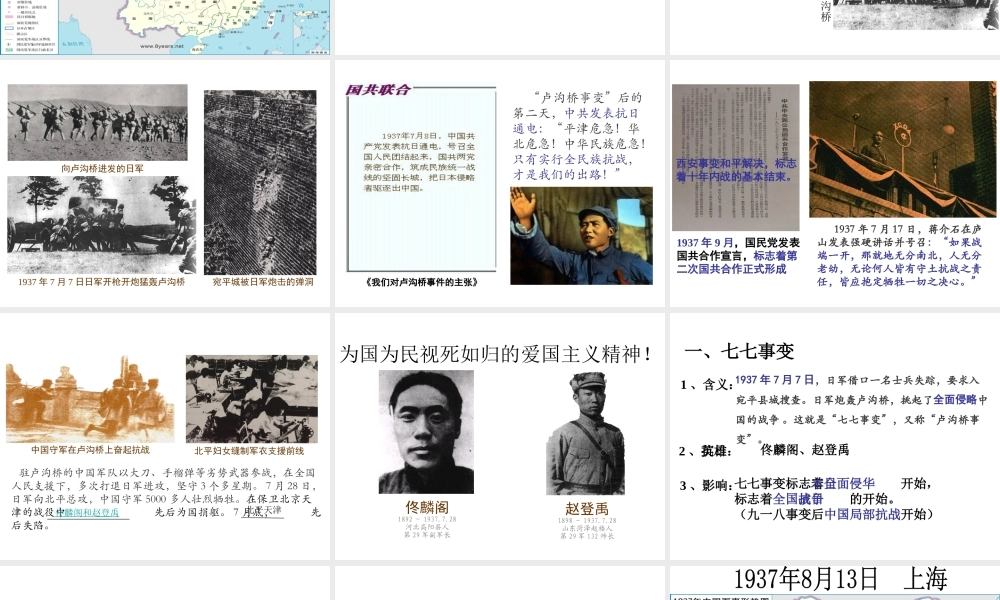This screenshot has height=600, width=1000.
Task: Select the photo of Chiang Kai-shek speaking at Lushan
Action: [x=902, y=149]
